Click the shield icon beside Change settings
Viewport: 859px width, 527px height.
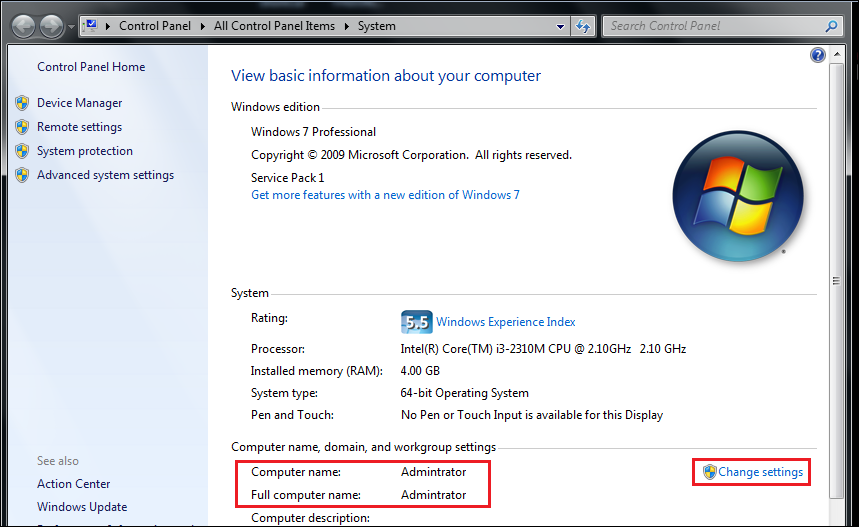tap(709, 472)
